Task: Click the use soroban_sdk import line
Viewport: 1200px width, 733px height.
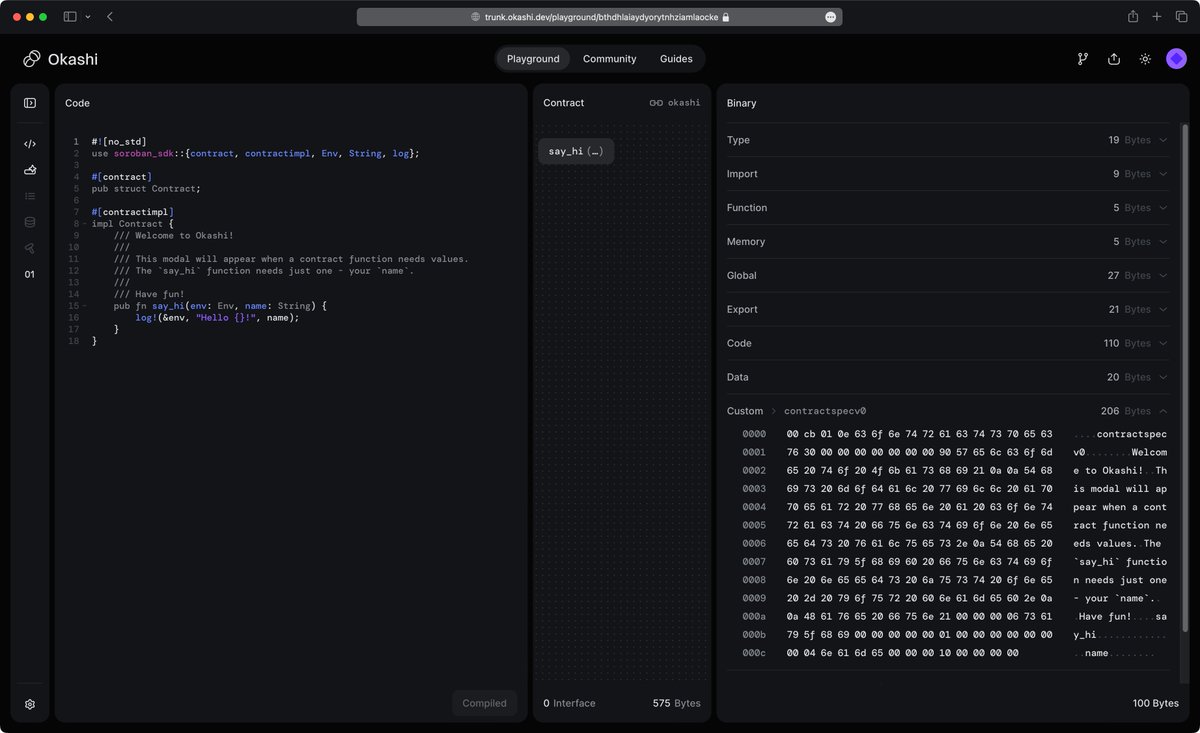Action: coord(255,153)
